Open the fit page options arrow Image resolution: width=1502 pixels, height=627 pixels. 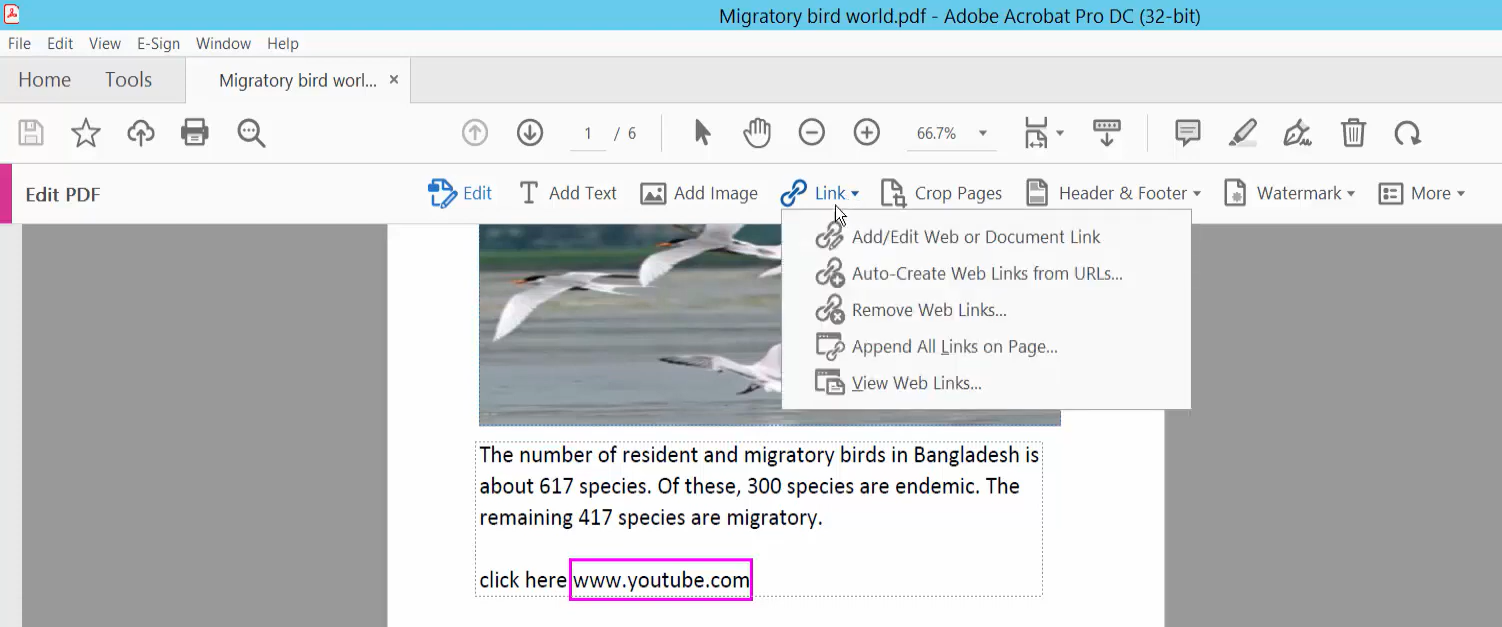click(1060, 133)
